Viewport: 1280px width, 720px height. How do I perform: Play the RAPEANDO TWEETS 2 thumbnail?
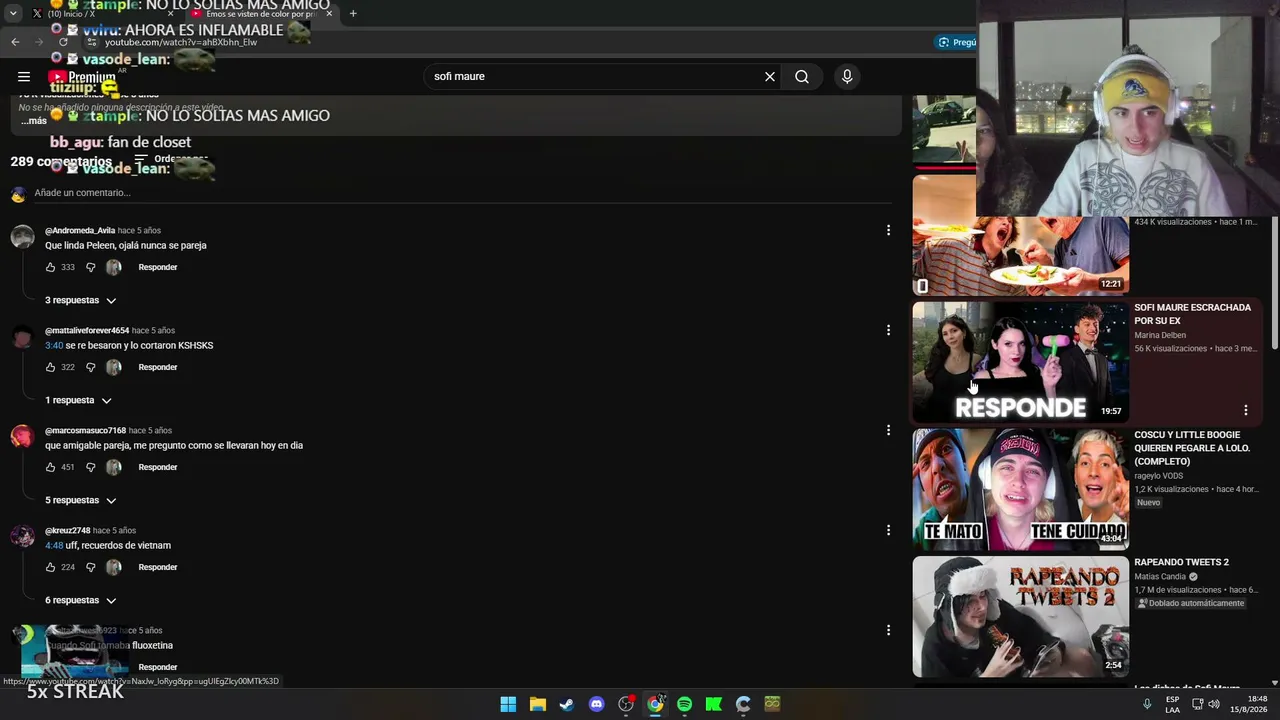point(1020,616)
